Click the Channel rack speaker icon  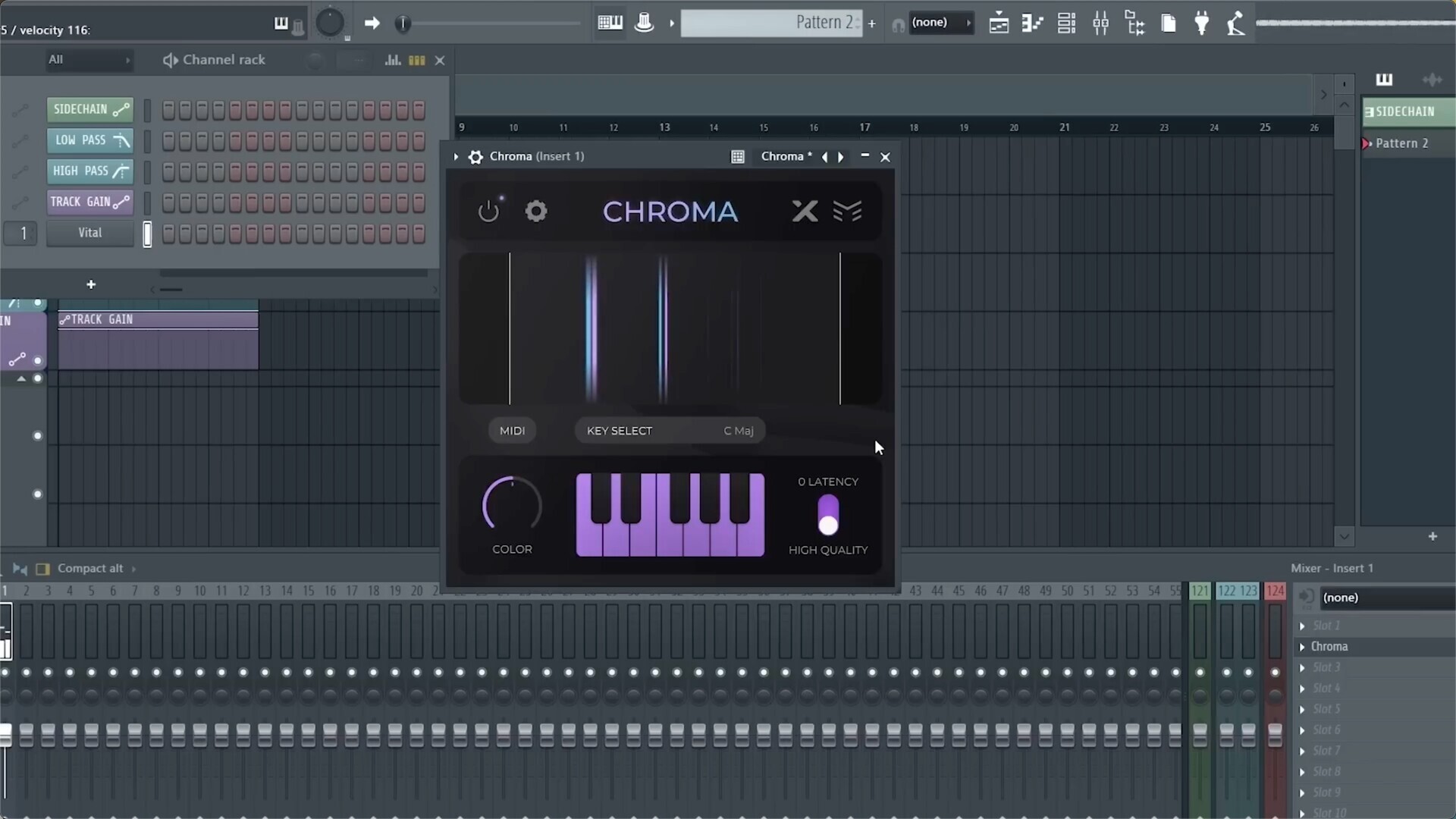(x=170, y=60)
